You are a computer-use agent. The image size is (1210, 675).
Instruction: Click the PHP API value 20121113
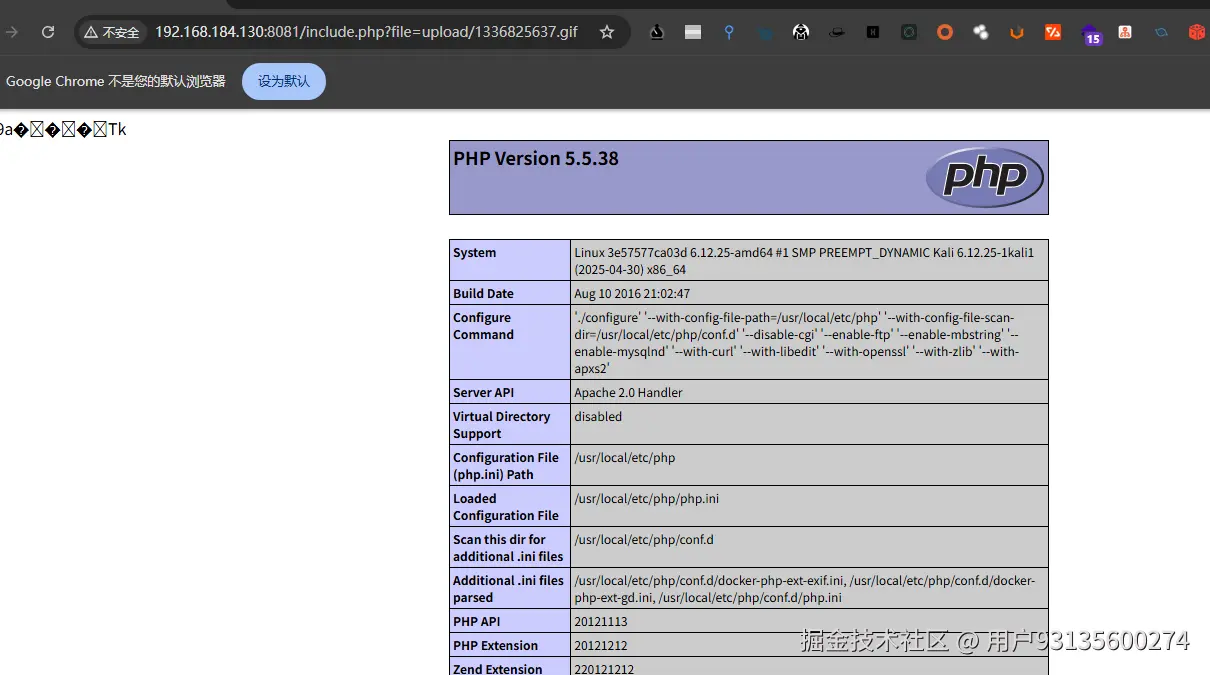tap(601, 622)
